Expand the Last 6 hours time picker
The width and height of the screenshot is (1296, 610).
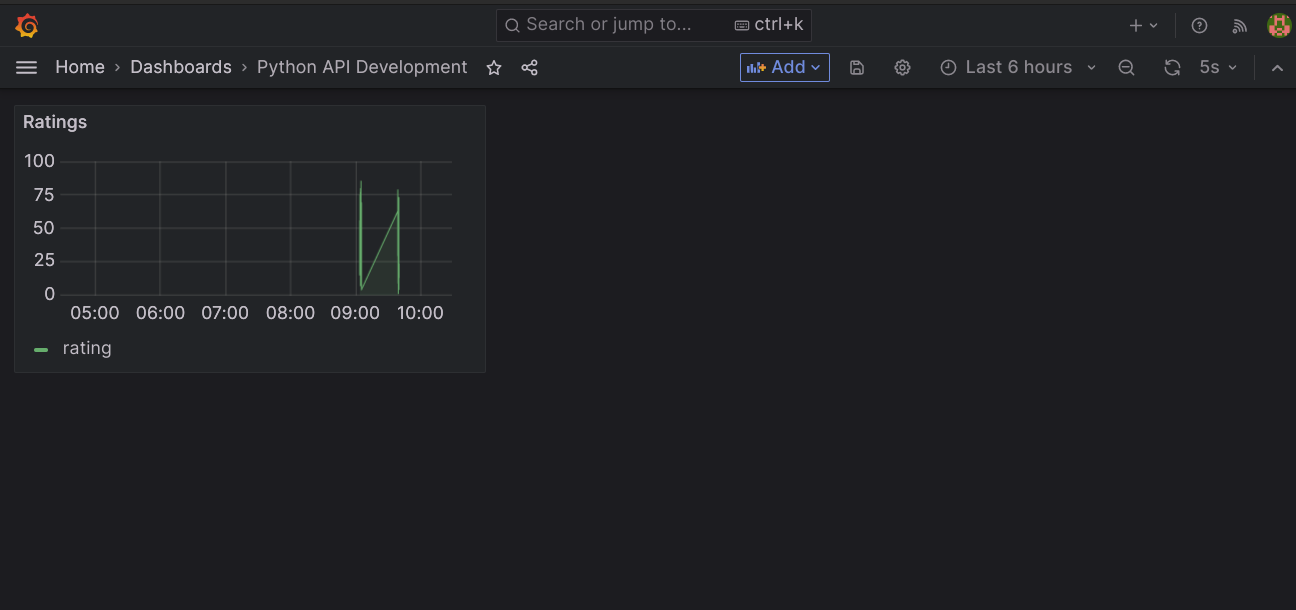click(1018, 67)
